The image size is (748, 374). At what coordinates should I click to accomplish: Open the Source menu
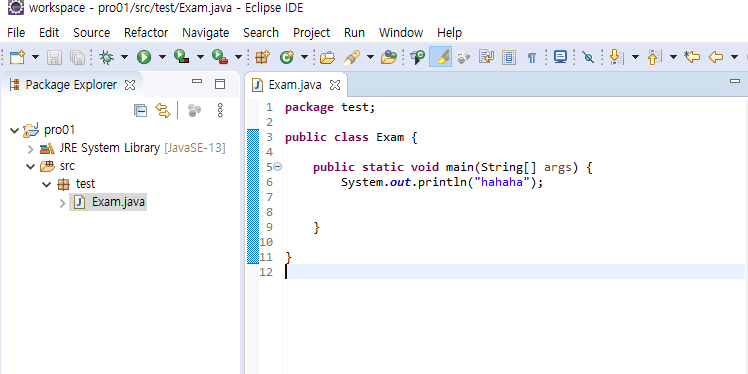pyautogui.click(x=92, y=32)
